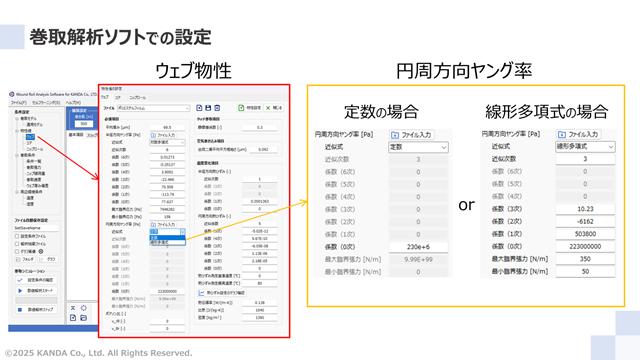Click the 最大臨界張力 field showing 350
The width and height of the screenshot is (640, 360).
[585, 259]
